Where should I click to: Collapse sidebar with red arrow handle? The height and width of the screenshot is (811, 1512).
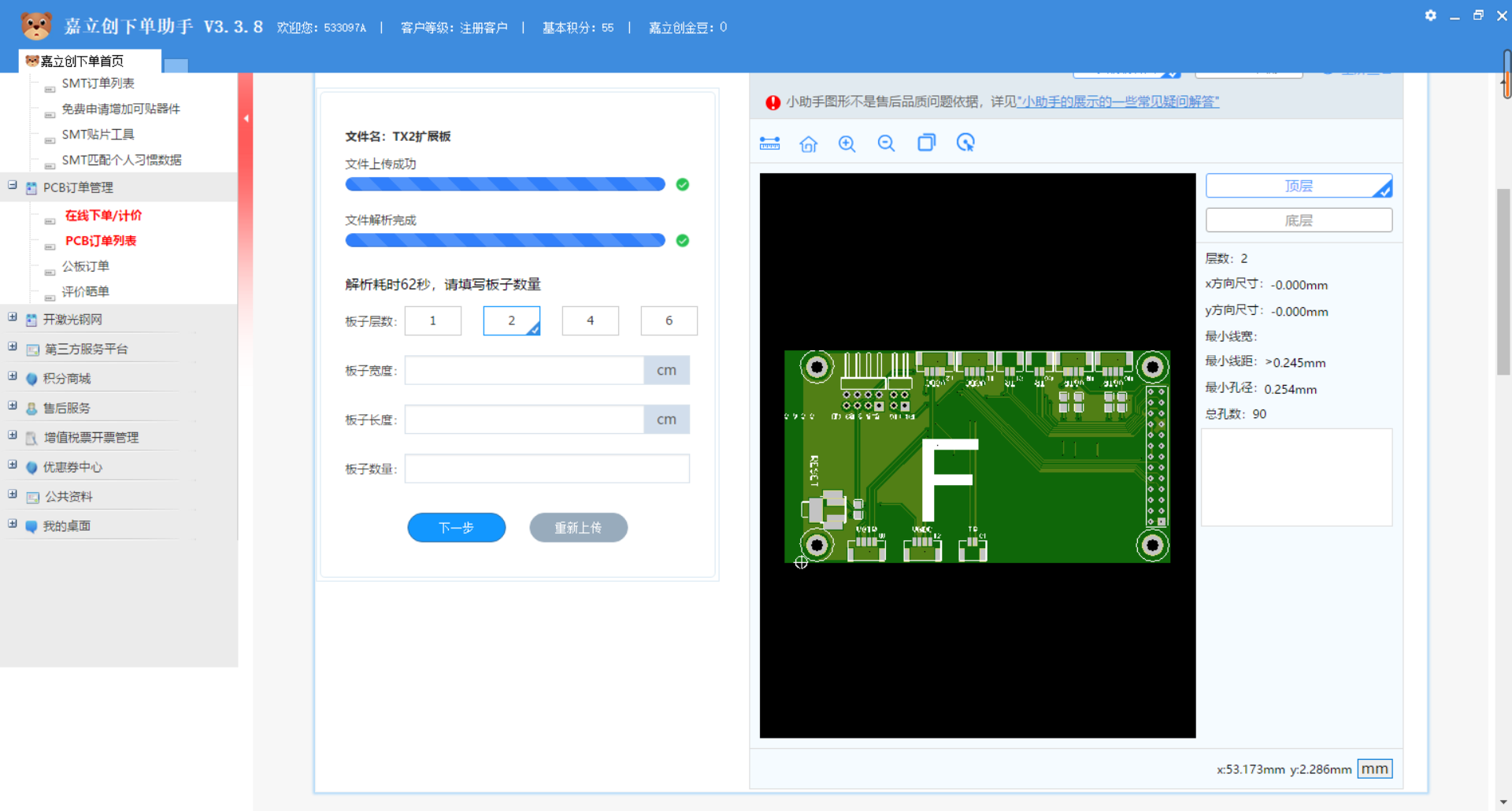[x=246, y=119]
